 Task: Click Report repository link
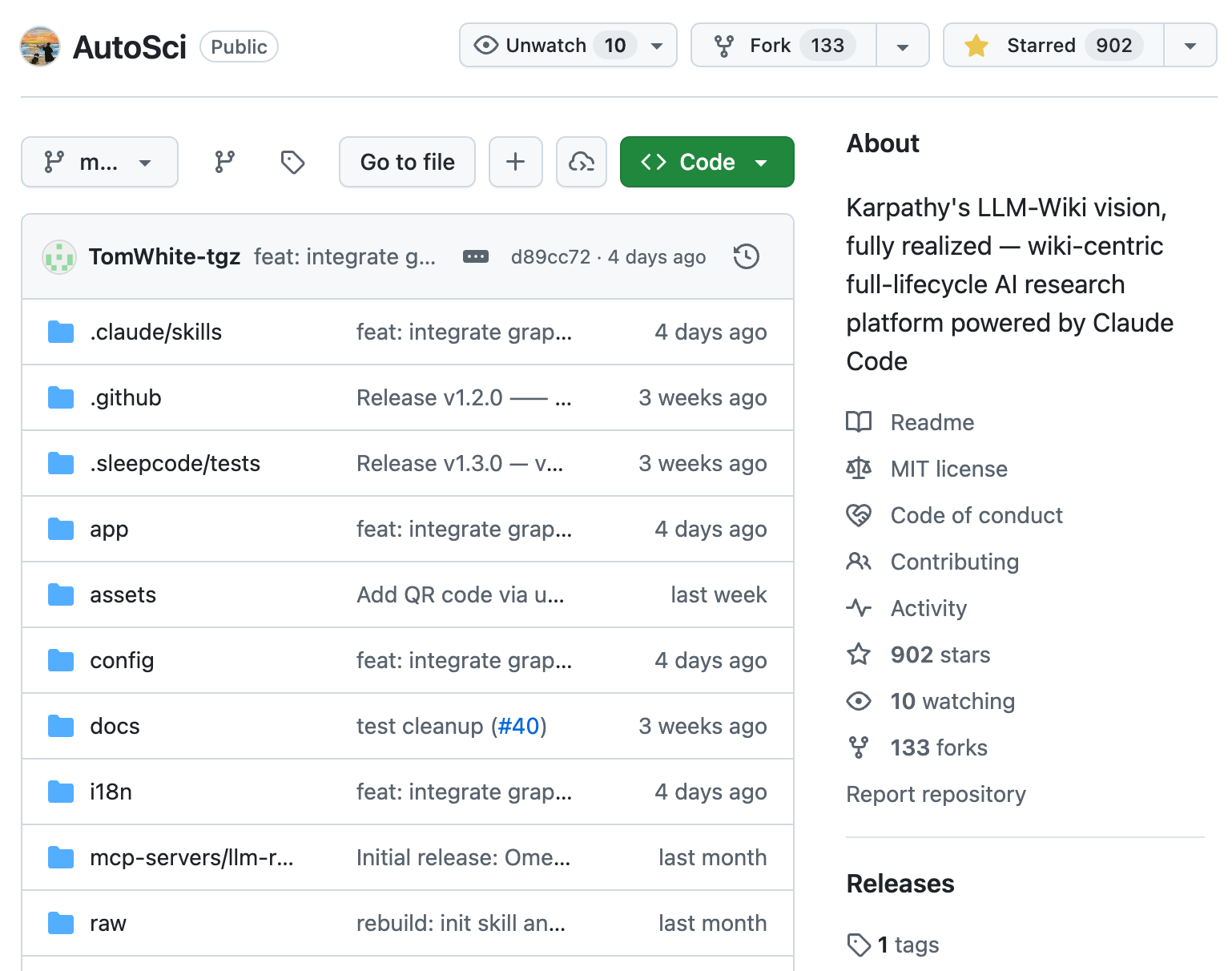pos(936,794)
